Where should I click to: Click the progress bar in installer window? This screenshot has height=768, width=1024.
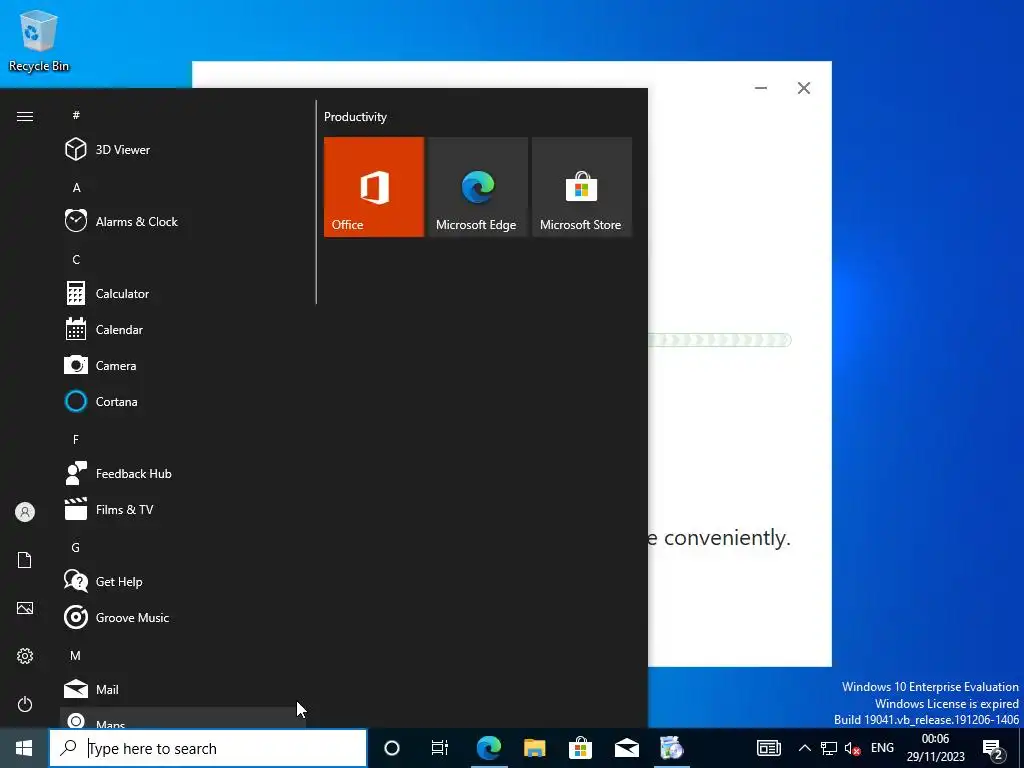(x=720, y=340)
